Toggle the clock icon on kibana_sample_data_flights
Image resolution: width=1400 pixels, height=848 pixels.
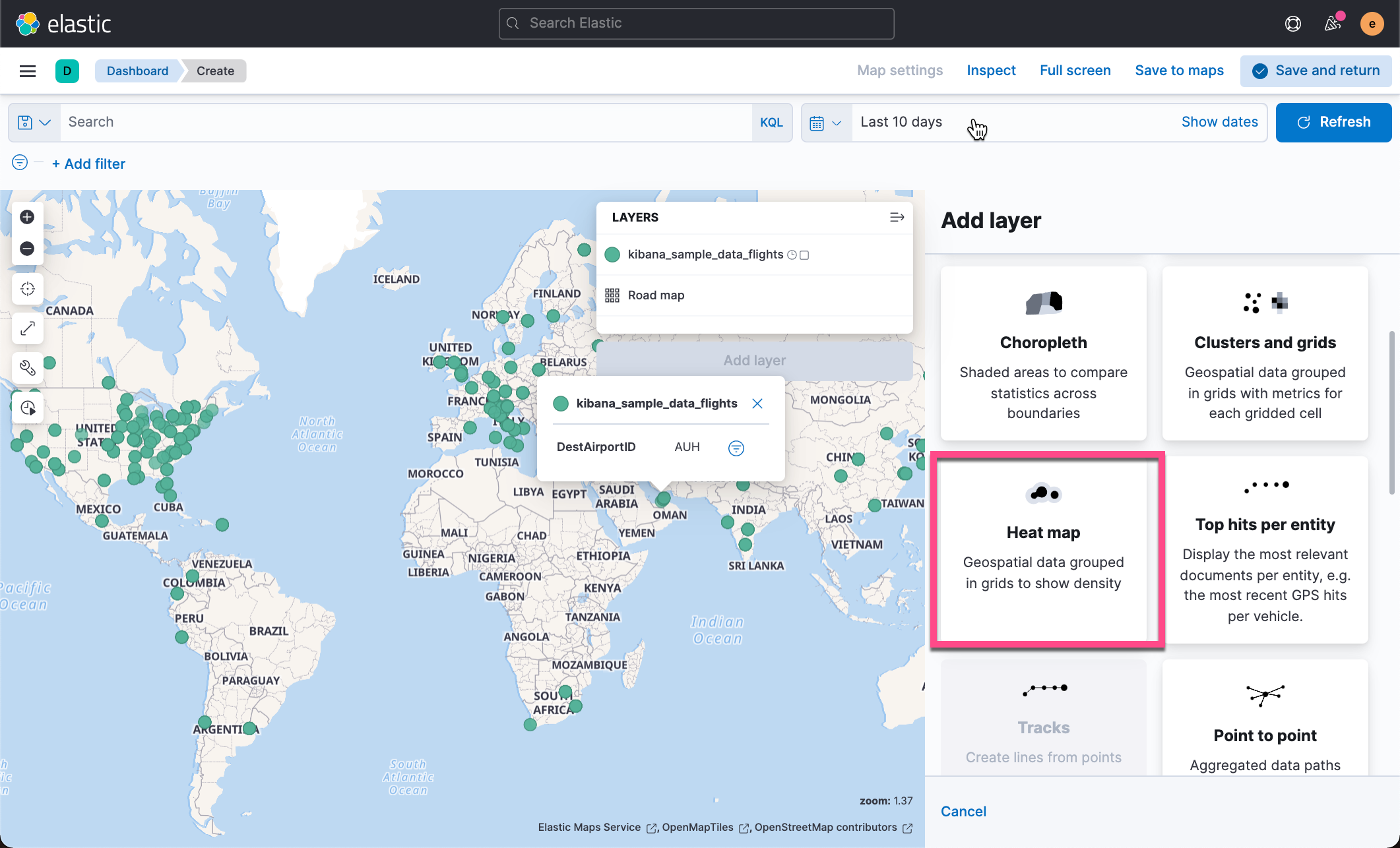[x=792, y=255]
